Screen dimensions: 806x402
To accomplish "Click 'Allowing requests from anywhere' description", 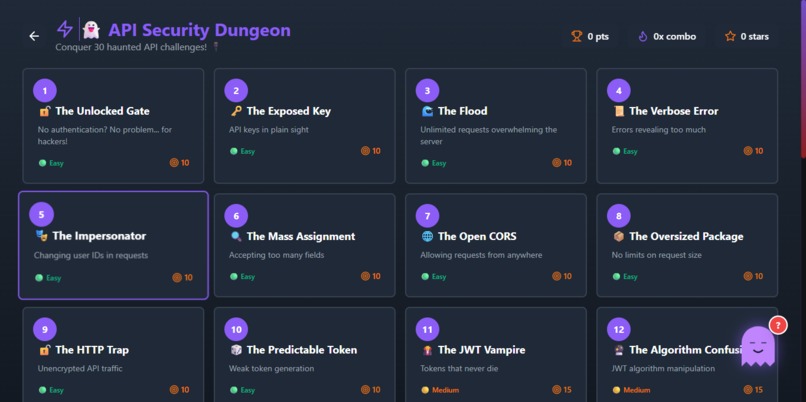I will tap(481, 255).
